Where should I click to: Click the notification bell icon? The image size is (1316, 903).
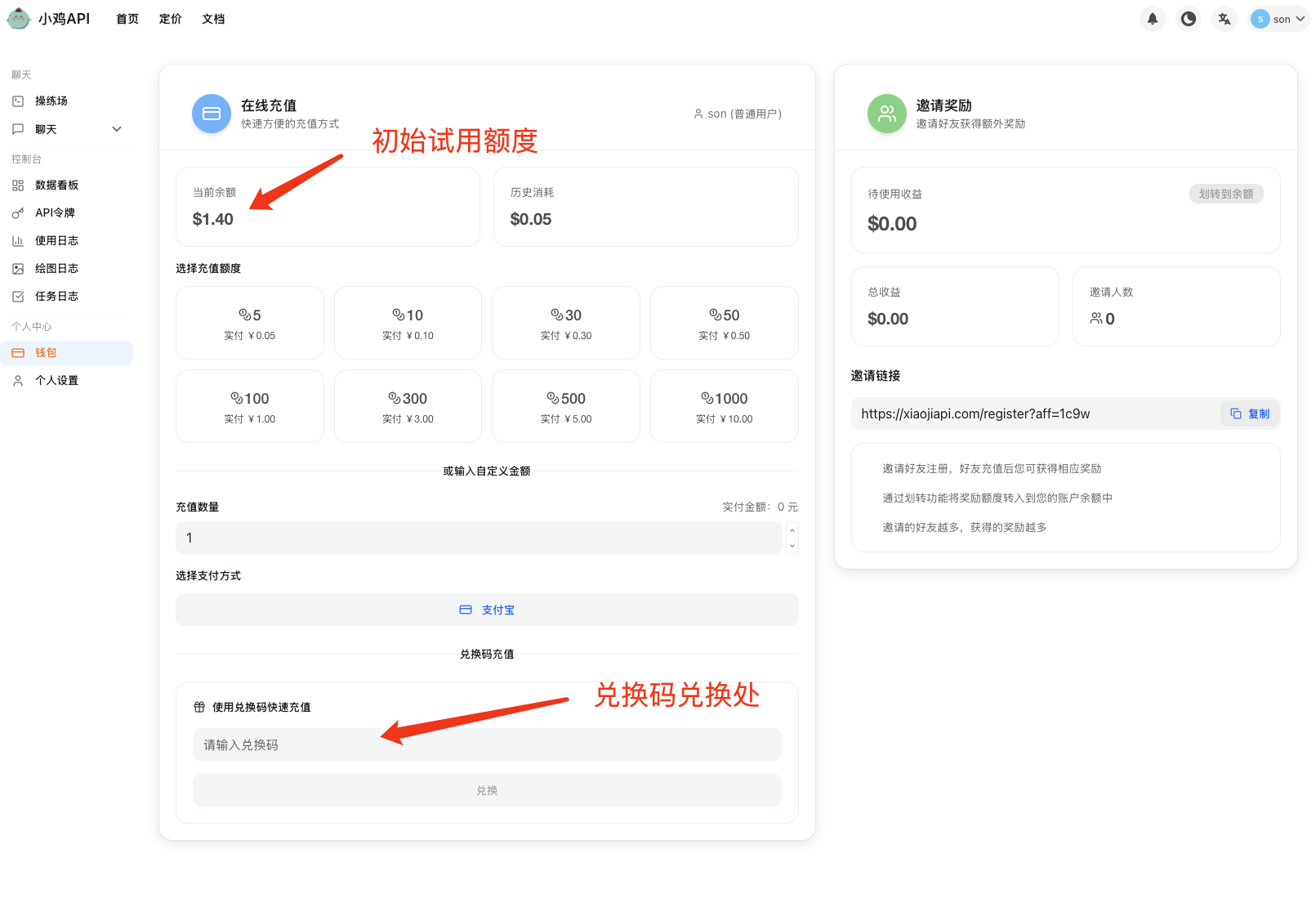click(x=1152, y=19)
